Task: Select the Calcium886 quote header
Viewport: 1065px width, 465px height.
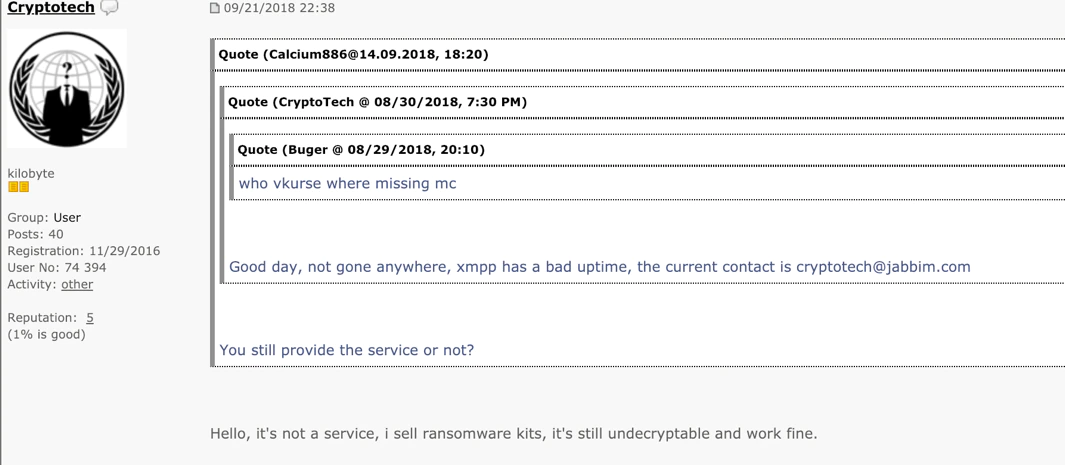Action: [x=353, y=54]
